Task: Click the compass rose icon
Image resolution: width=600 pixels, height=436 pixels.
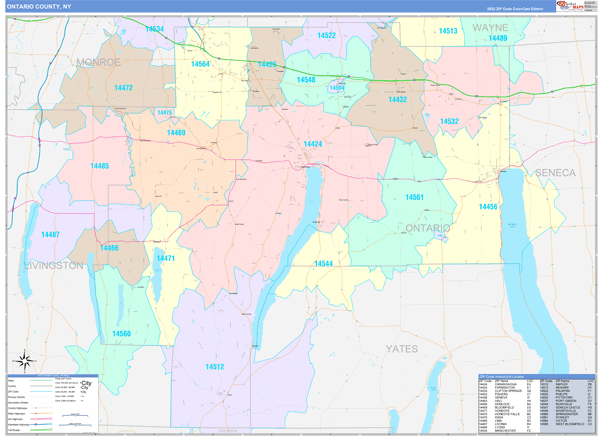Action: pyautogui.click(x=25, y=360)
